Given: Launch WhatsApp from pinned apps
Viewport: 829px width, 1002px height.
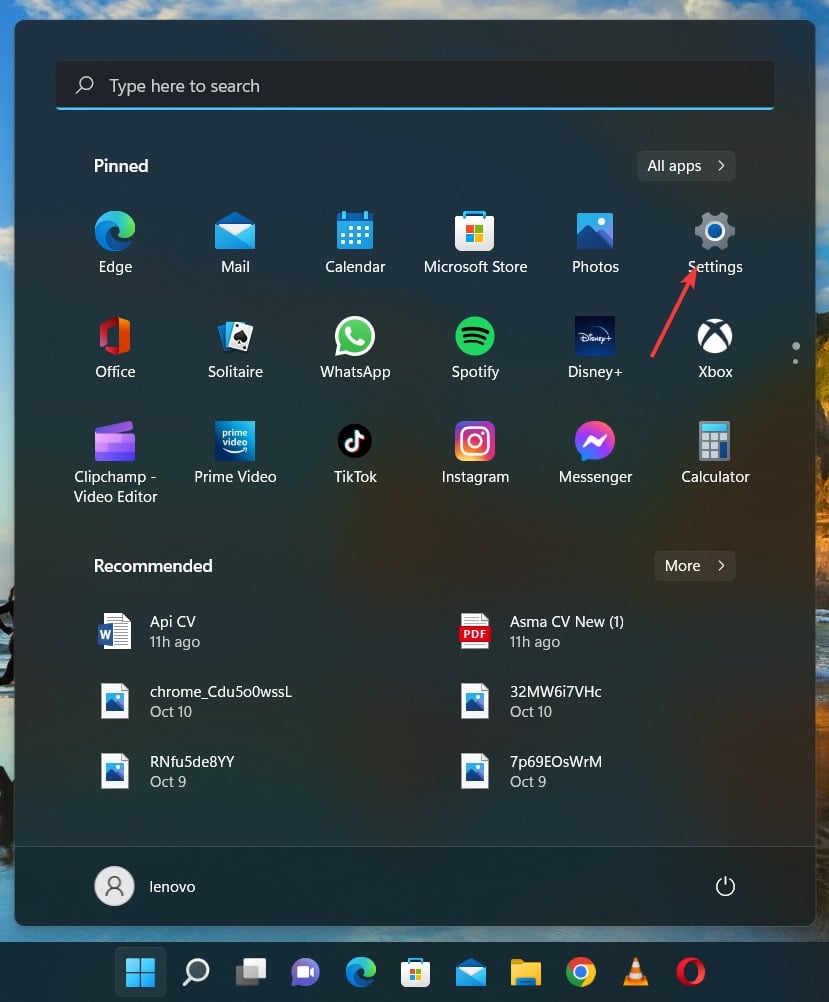Looking at the screenshot, I should tap(355, 348).
